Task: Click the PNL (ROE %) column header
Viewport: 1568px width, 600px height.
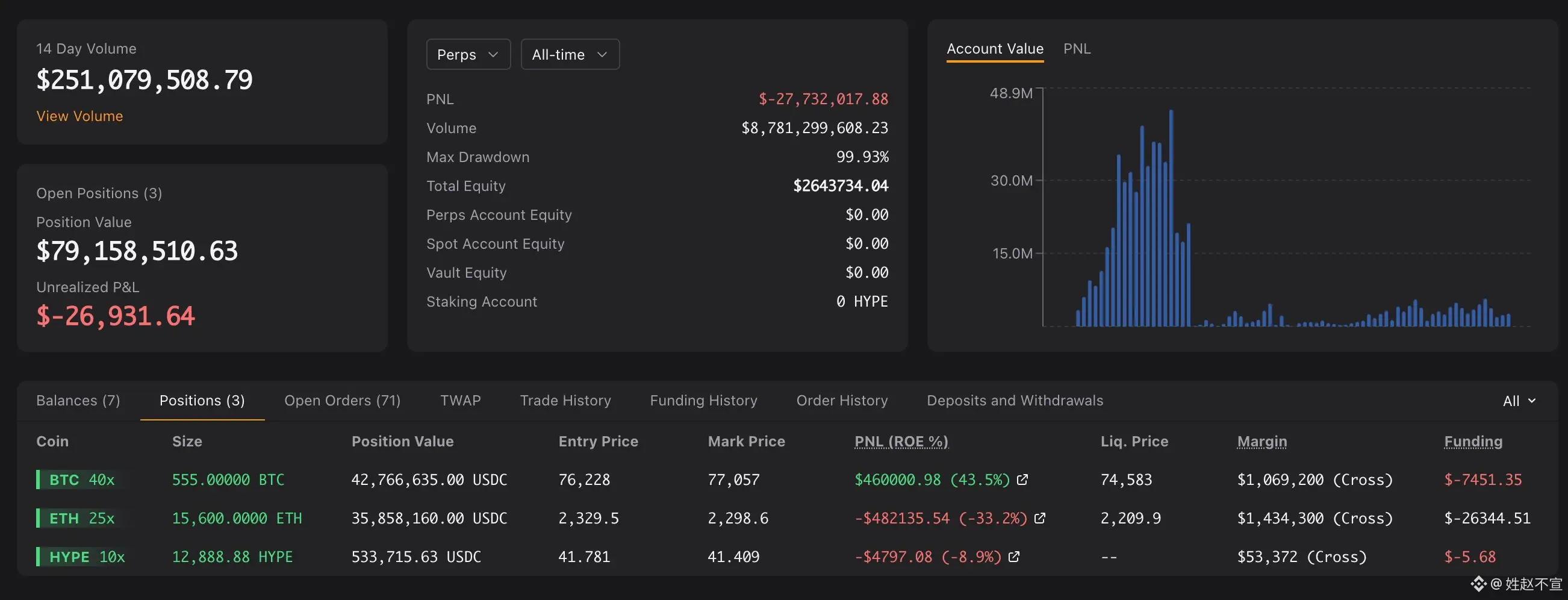Action: click(901, 442)
